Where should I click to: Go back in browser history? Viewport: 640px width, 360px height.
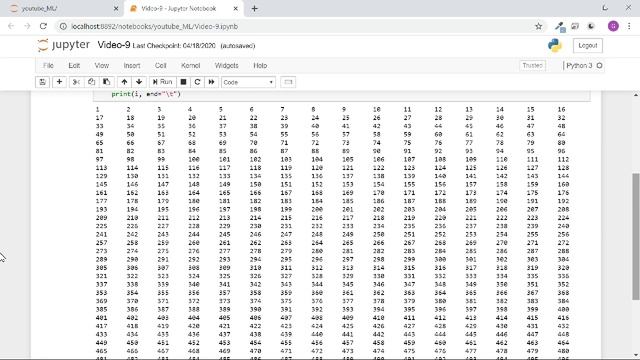(11, 26)
